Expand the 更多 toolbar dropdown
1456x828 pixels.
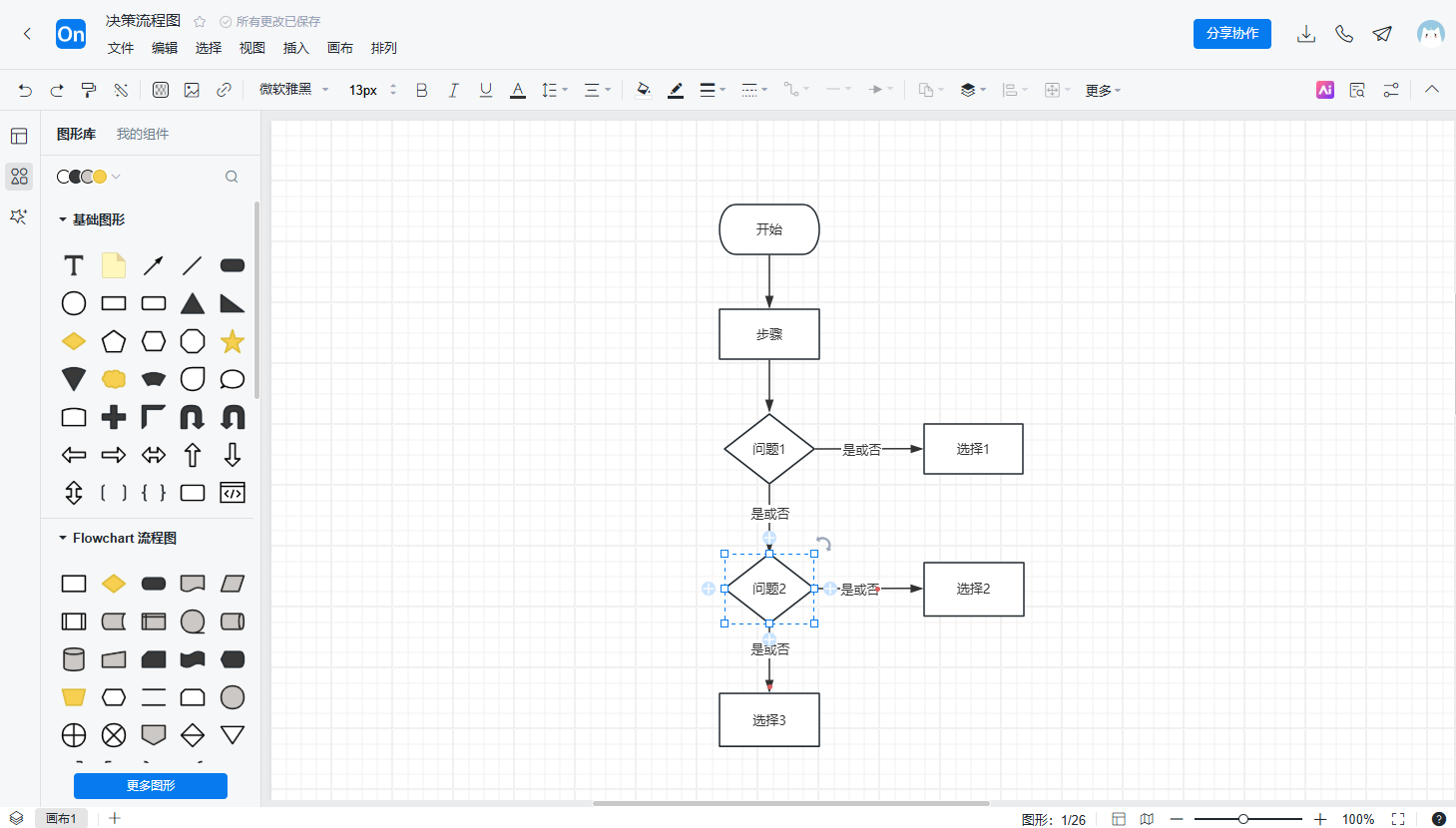point(1103,91)
